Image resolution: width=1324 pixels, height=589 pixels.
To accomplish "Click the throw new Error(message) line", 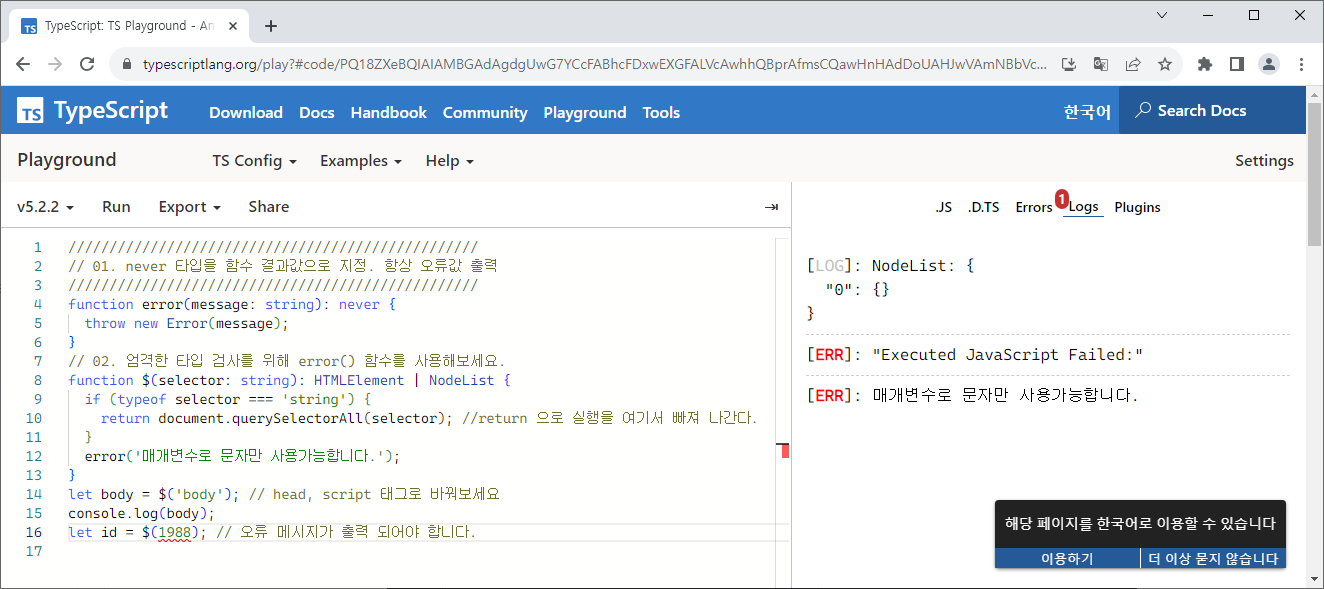I will point(186,323).
